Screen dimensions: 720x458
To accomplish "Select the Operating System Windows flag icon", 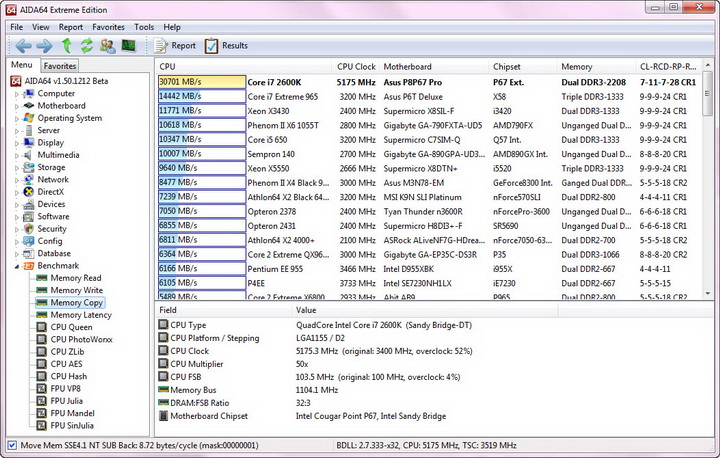I will point(29,118).
